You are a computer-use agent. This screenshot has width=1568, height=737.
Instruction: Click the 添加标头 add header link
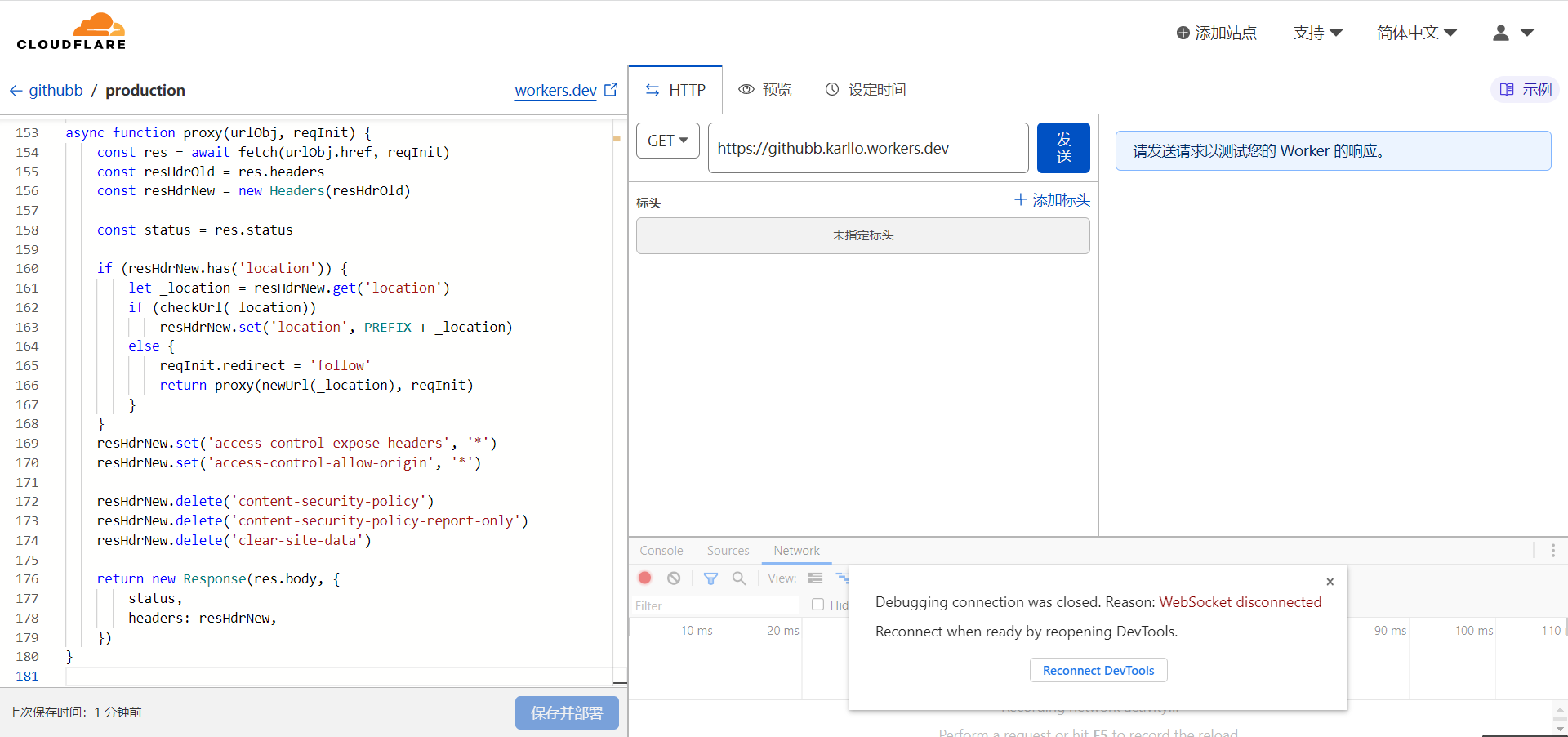(x=1052, y=200)
